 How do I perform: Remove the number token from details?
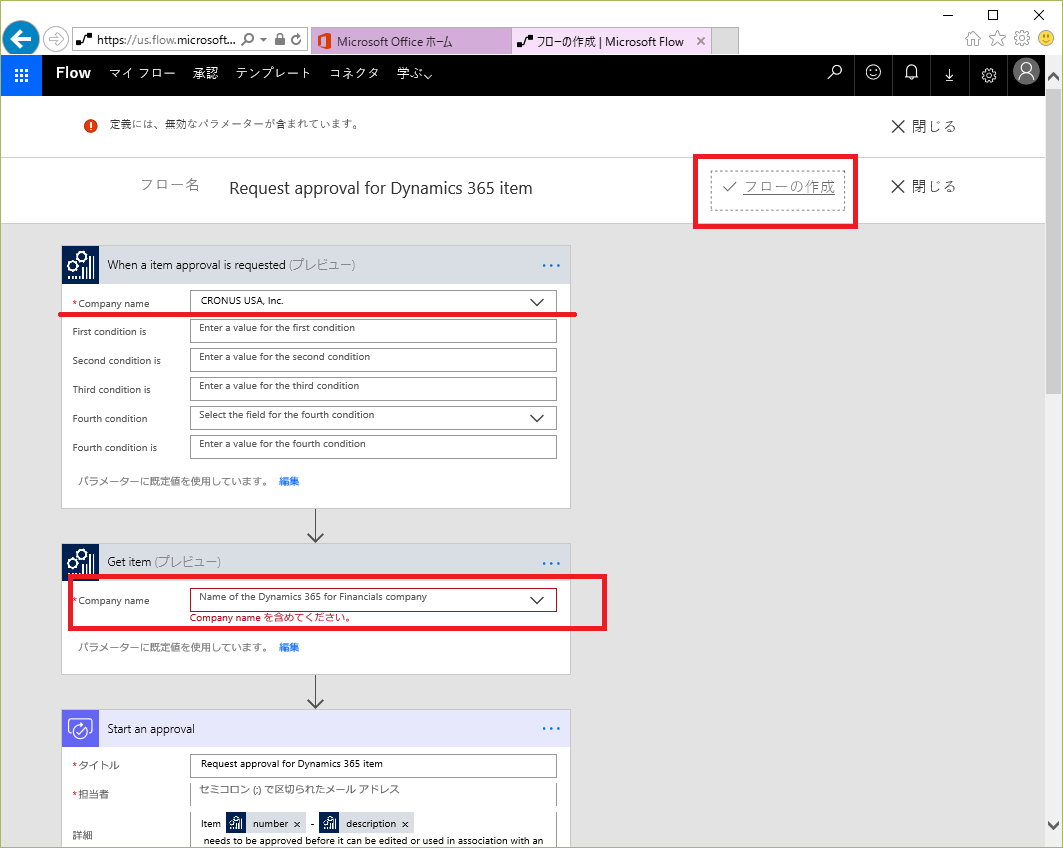[297, 824]
